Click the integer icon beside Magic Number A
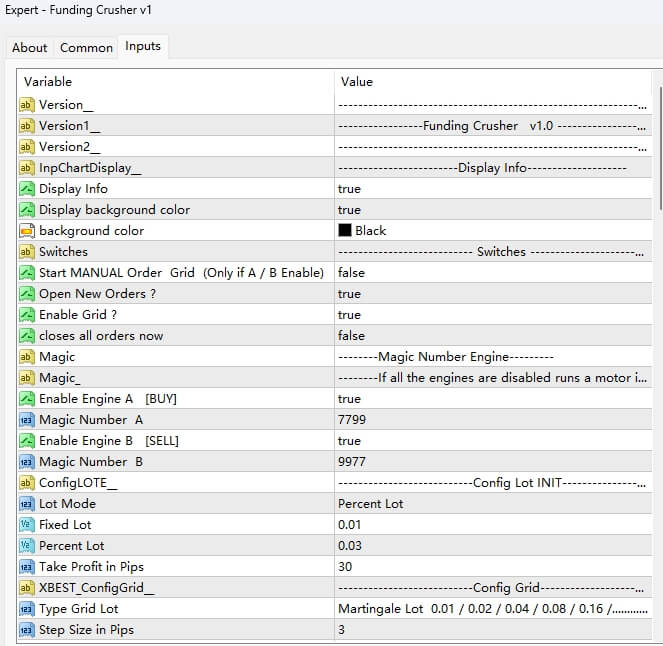663x646 pixels. (x=27, y=420)
